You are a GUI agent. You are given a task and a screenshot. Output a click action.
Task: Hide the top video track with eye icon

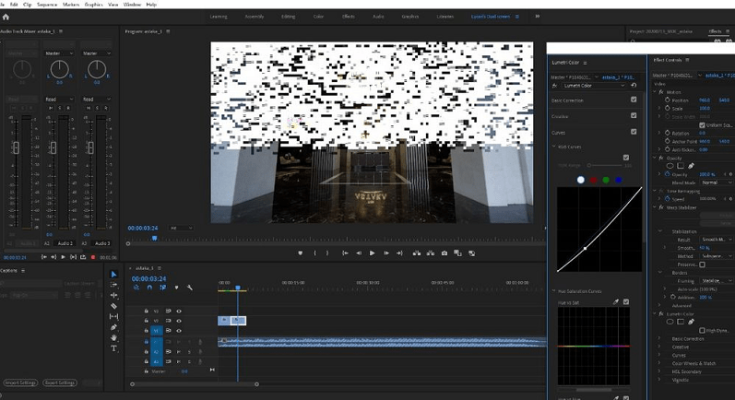179,311
